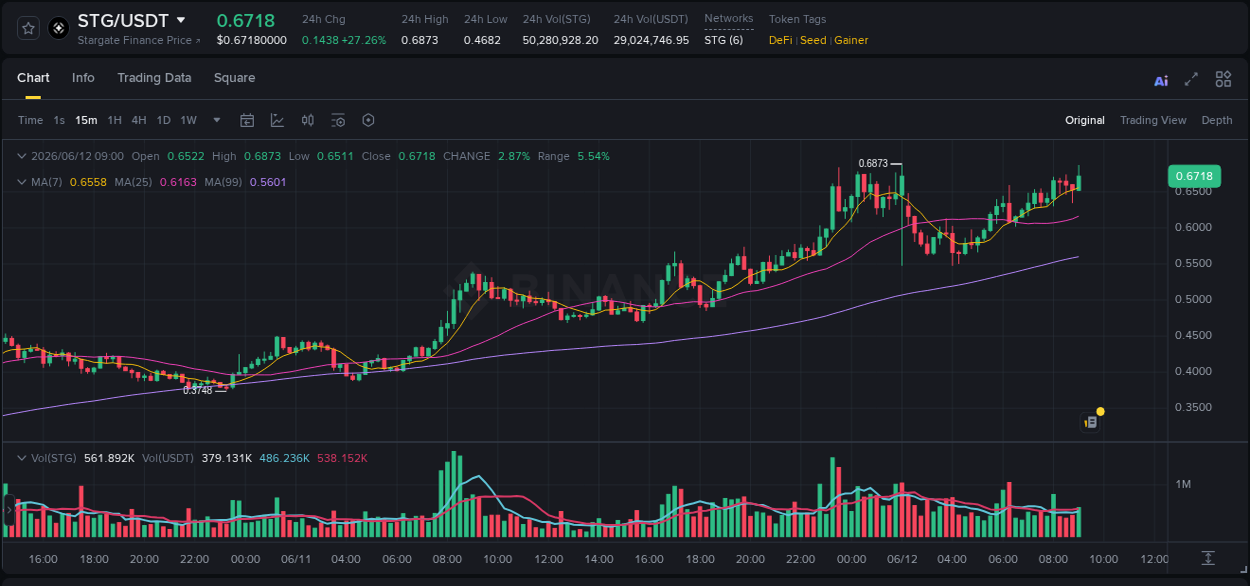
Task: Click the current price tag 0.6718 on axis
Action: (1194, 176)
